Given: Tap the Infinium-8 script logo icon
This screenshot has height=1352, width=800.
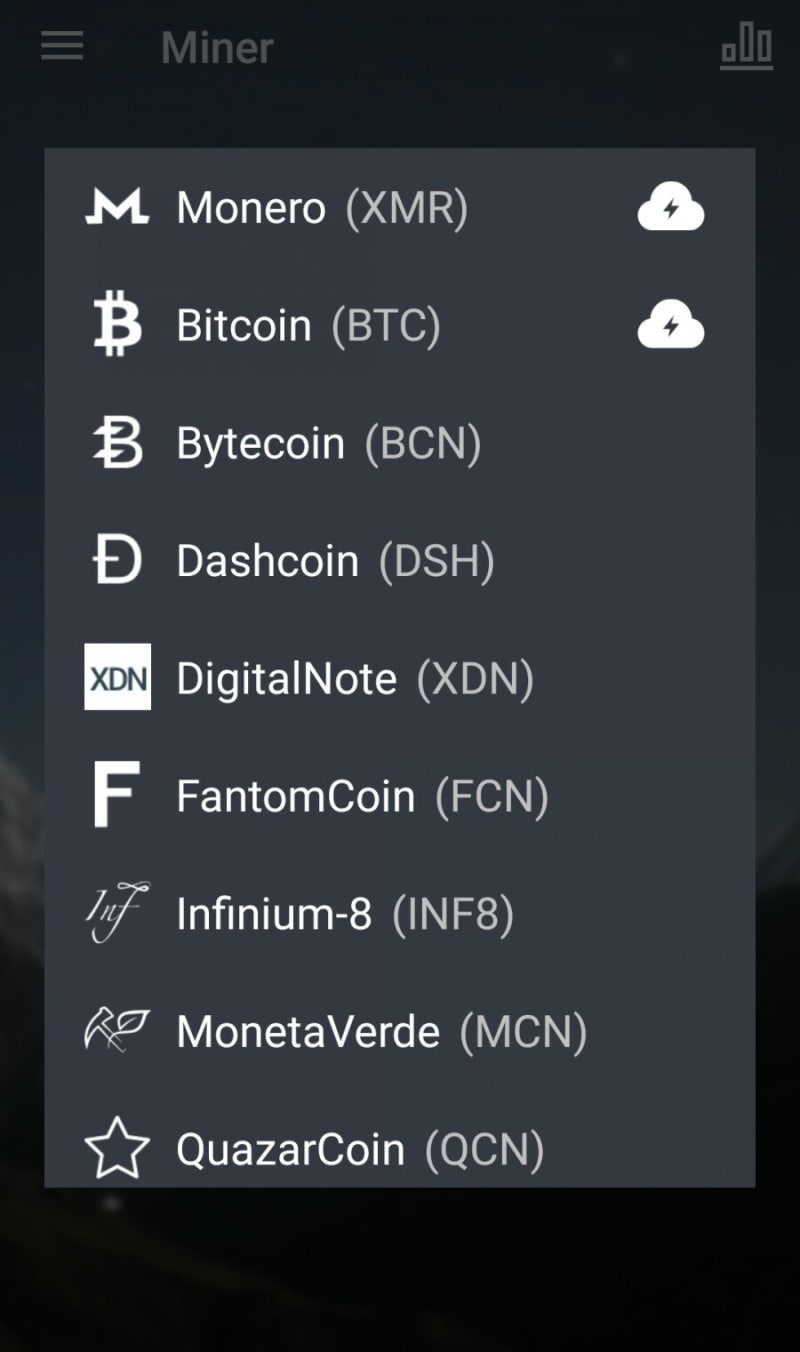Looking at the screenshot, I should tap(117, 912).
